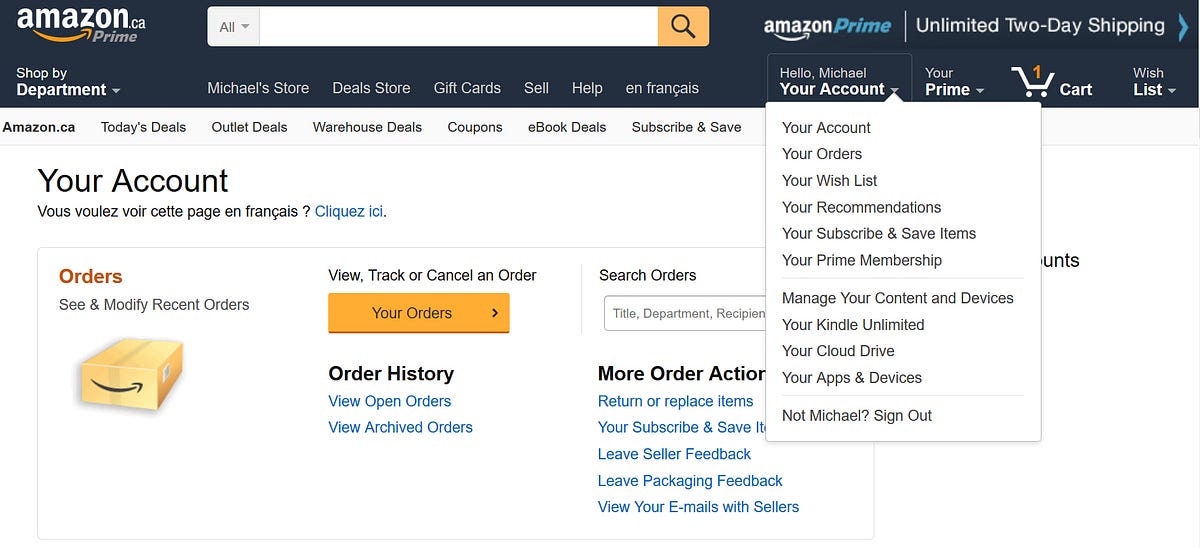1200x548 pixels.
Task: Open the Shop by Department dropdown
Action: pos(68,82)
